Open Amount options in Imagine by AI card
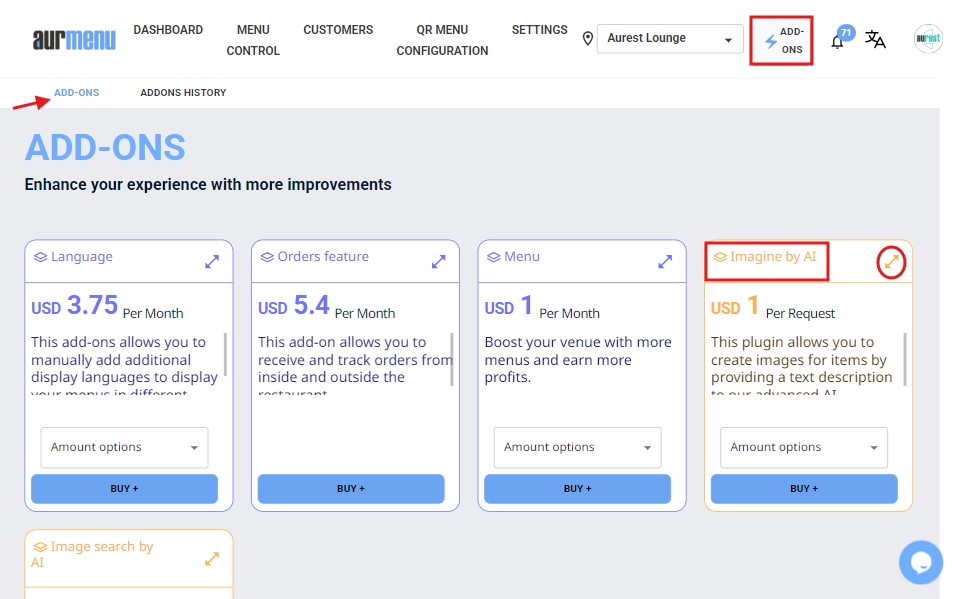 (x=804, y=447)
